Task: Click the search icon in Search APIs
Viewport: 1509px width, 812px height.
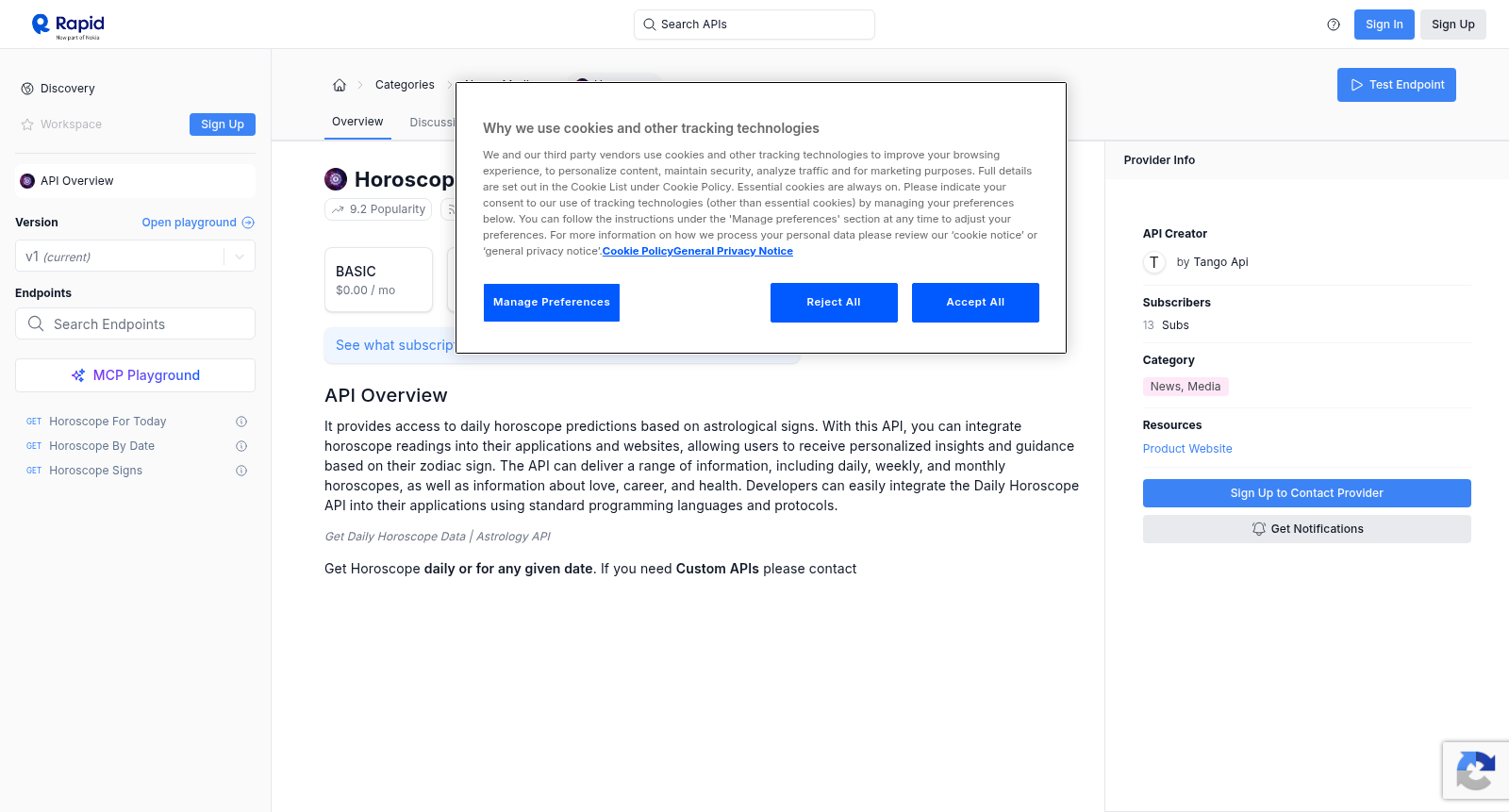Action: [x=649, y=25]
